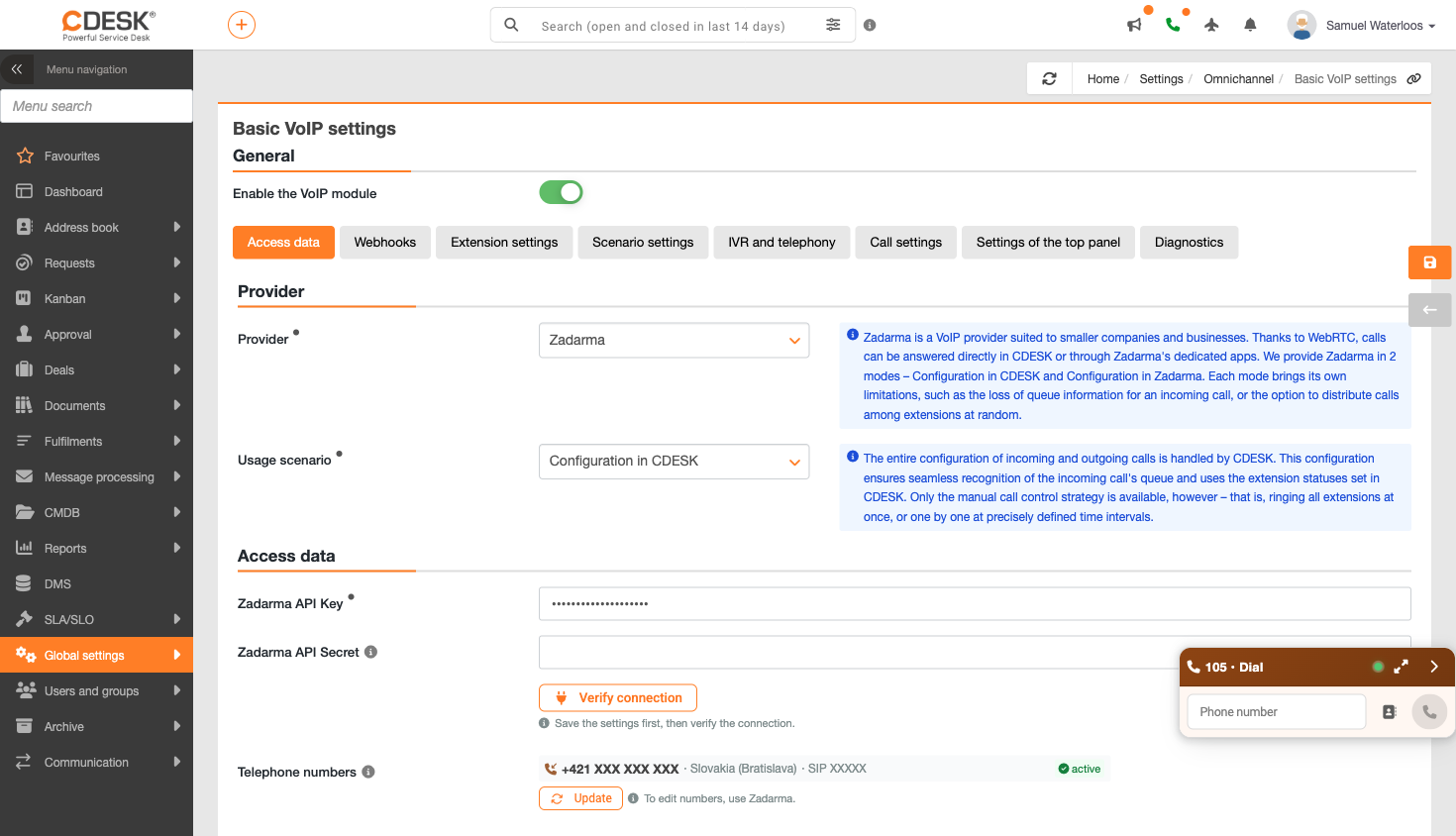Open the dial widget contacts icon
Image resolution: width=1456 pixels, height=836 pixels.
click(x=1389, y=712)
